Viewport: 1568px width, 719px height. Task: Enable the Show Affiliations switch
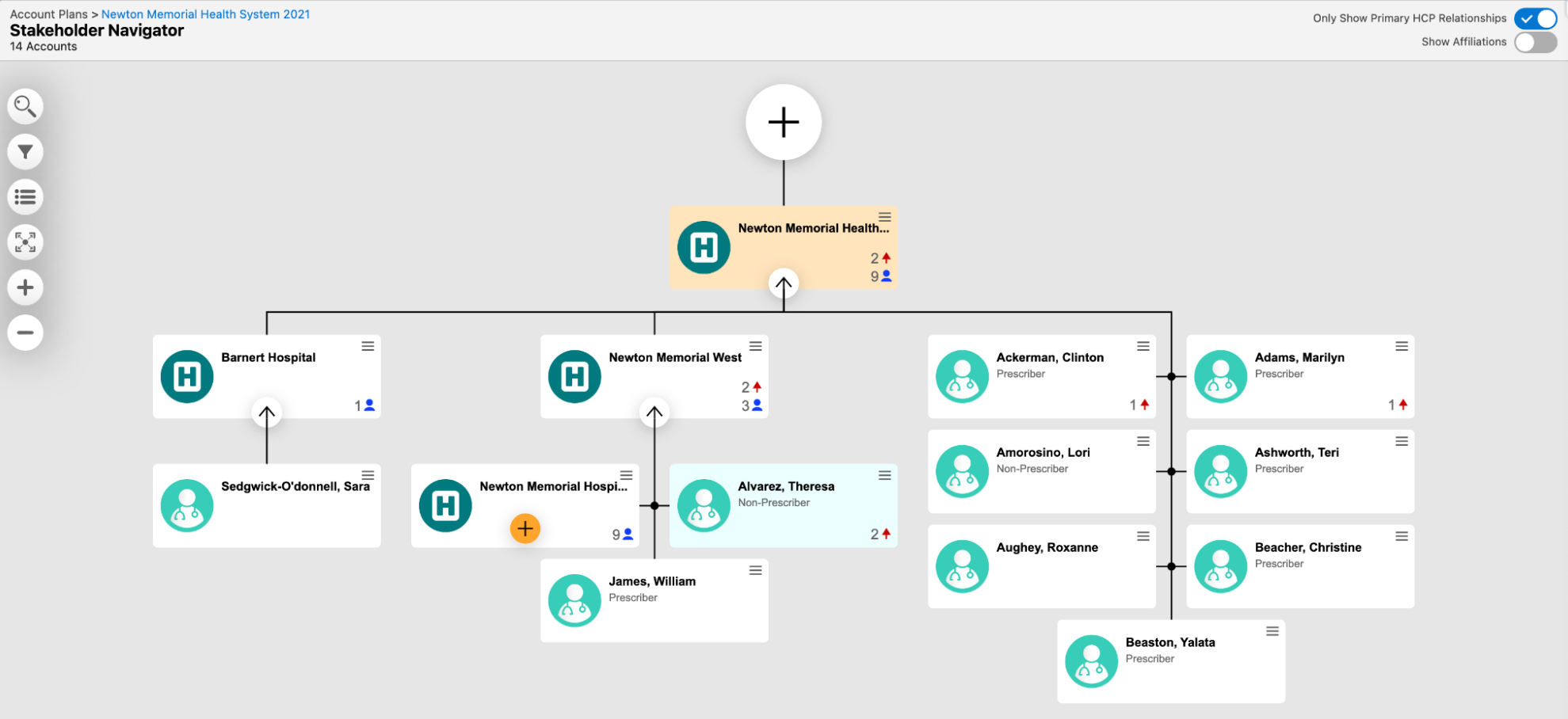click(1535, 42)
